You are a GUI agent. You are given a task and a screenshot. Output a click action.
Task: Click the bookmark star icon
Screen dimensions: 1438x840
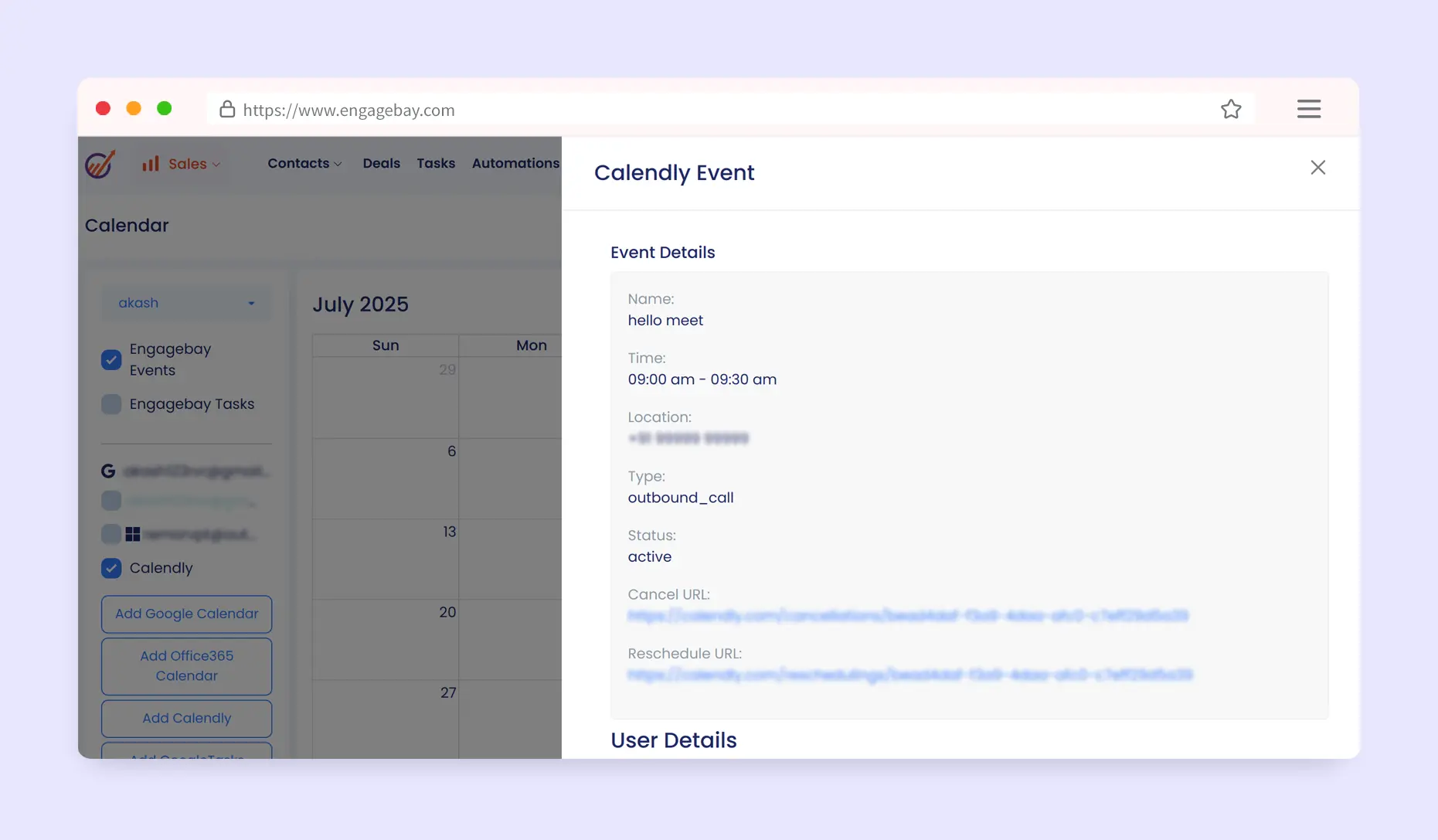point(1231,110)
